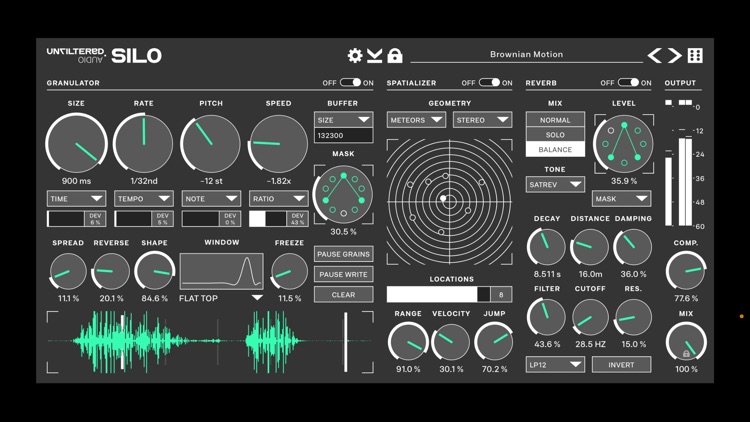This screenshot has height=422, width=750.
Task: Click the buffer size 132300 field
Action: click(x=343, y=135)
